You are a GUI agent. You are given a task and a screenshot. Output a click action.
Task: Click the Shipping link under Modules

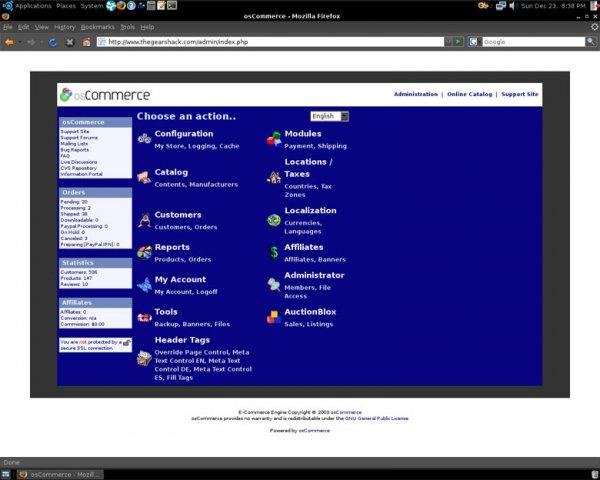coord(332,146)
